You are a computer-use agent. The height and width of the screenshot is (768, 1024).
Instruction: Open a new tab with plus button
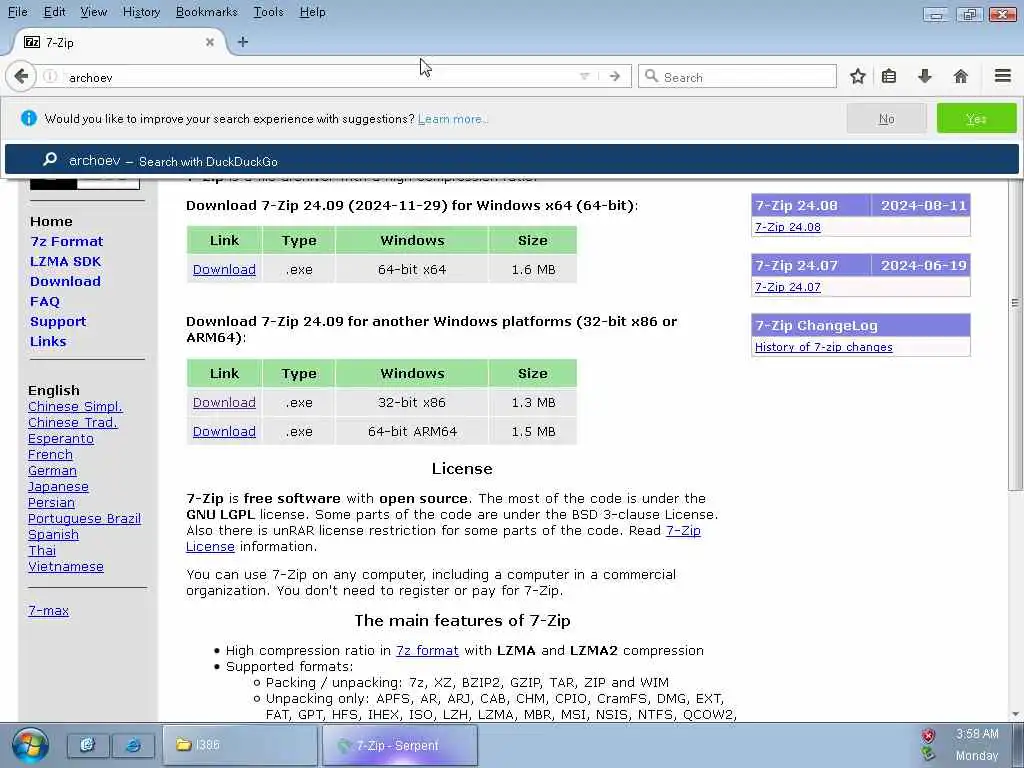point(243,42)
